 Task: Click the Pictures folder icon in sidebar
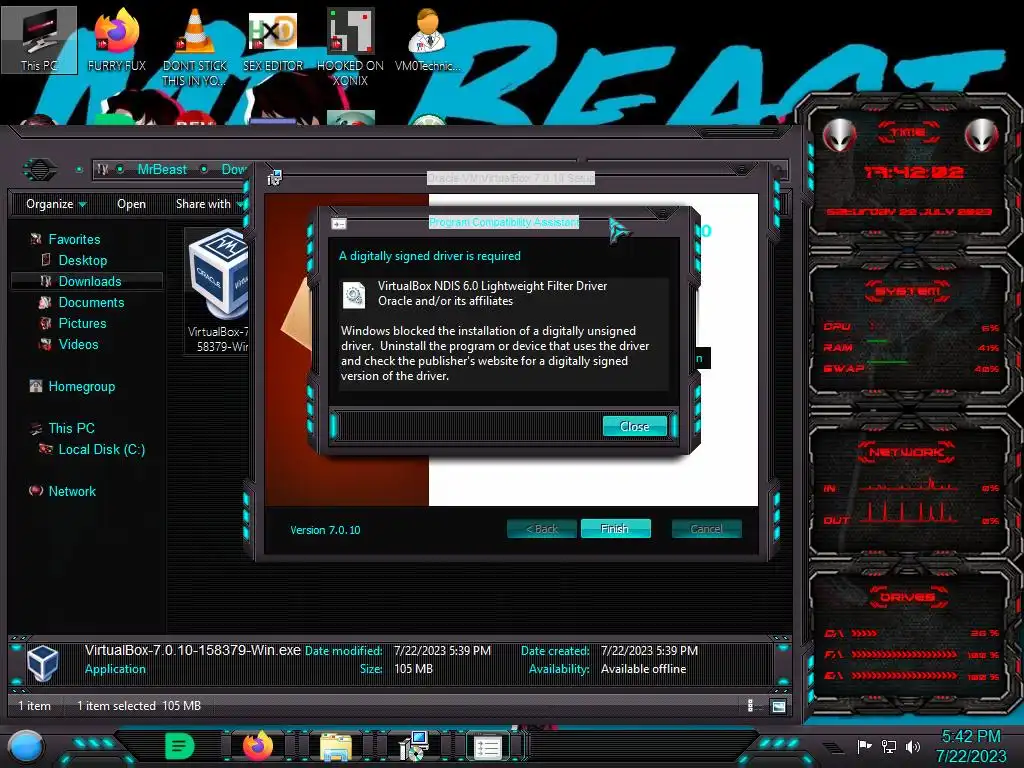point(45,323)
